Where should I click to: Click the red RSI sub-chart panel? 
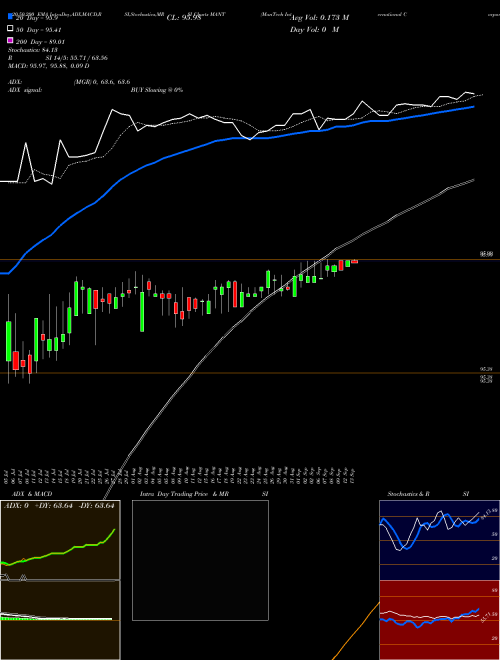pos(439,620)
